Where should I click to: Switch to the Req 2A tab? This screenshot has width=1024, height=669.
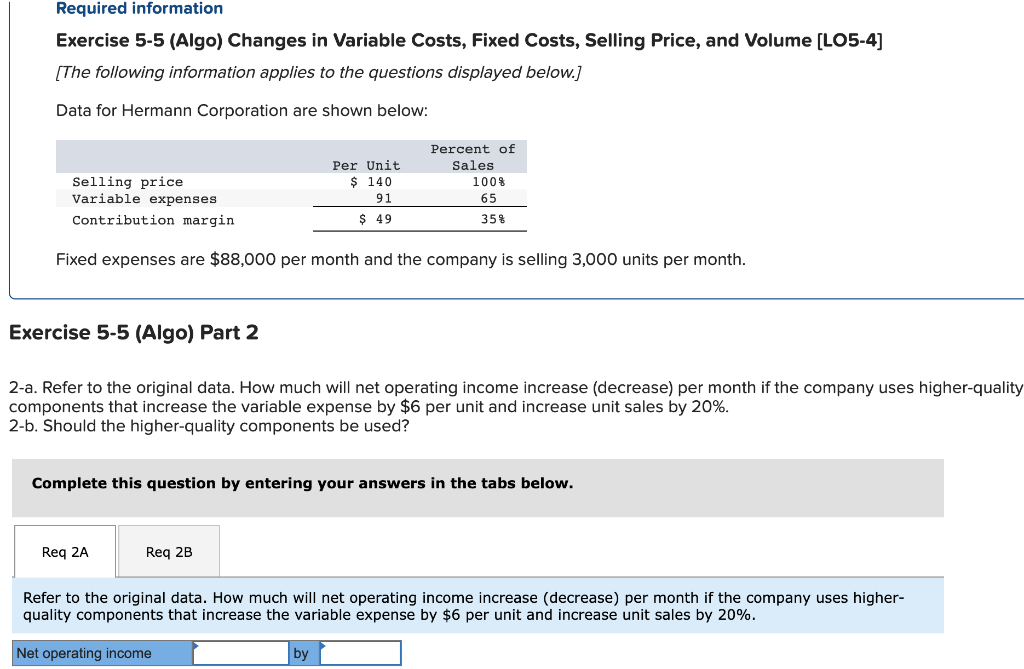(x=64, y=551)
